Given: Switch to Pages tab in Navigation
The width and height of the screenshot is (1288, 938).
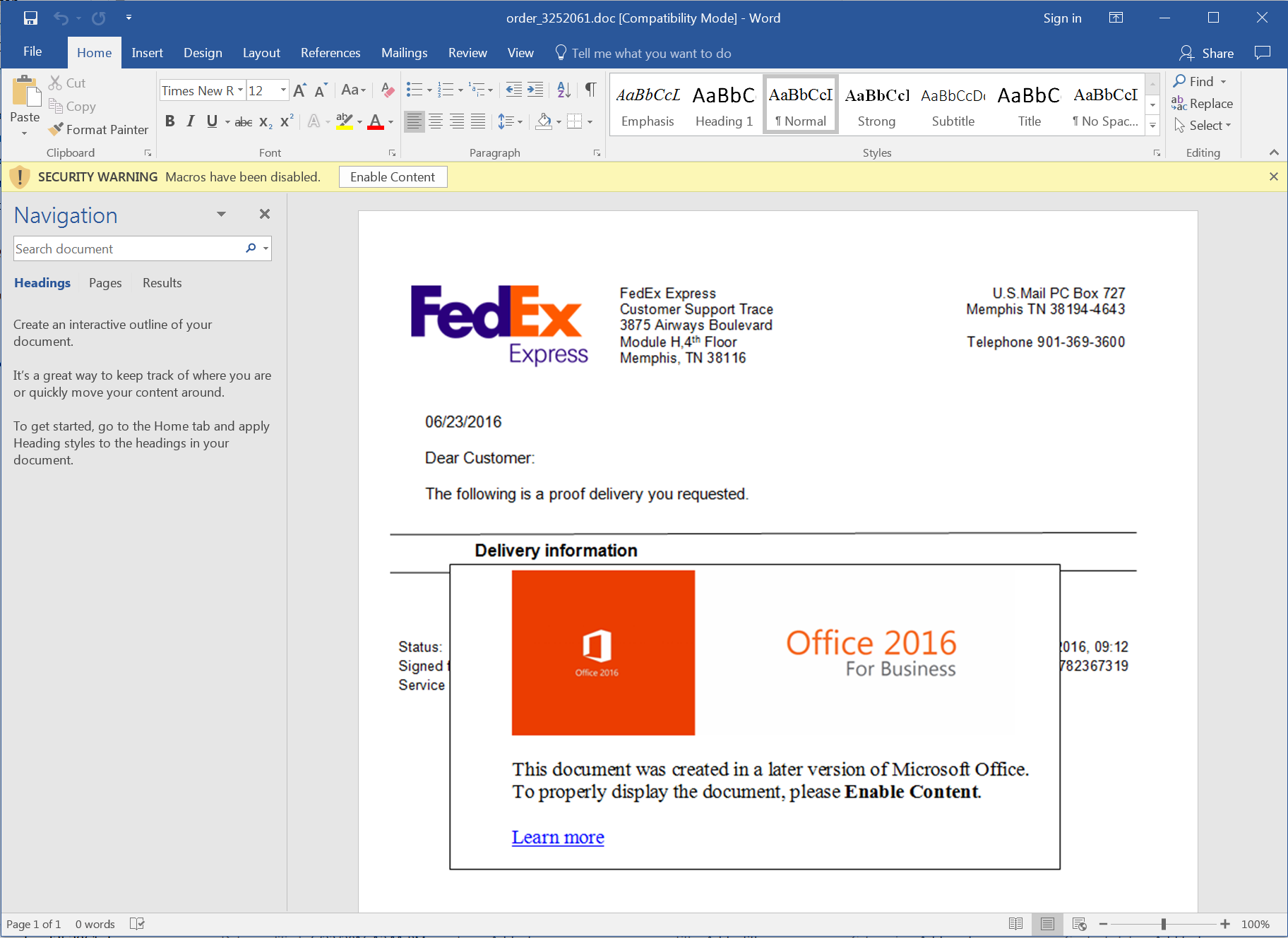Looking at the screenshot, I should [x=105, y=283].
